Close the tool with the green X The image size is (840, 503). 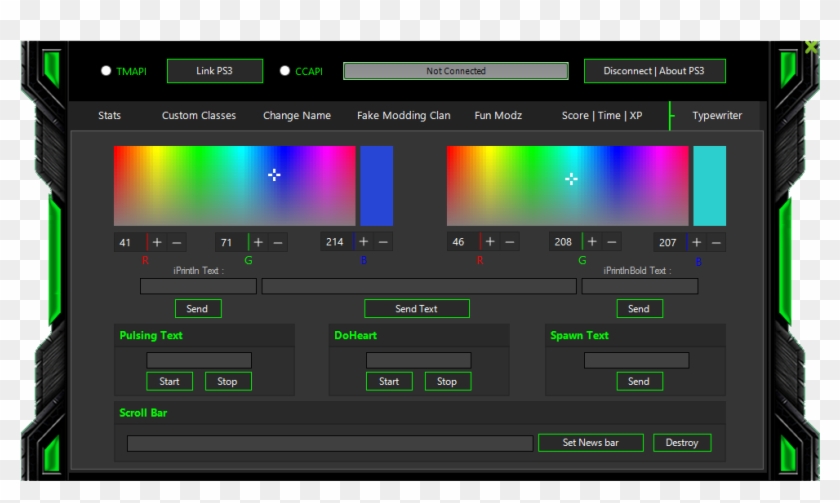point(811,47)
